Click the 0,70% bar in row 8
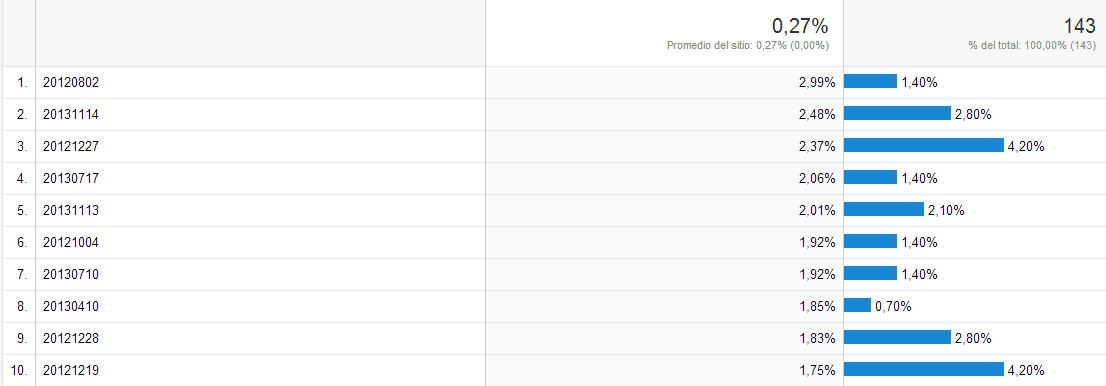The width and height of the screenshot is (1106, 386). (857, 305)
